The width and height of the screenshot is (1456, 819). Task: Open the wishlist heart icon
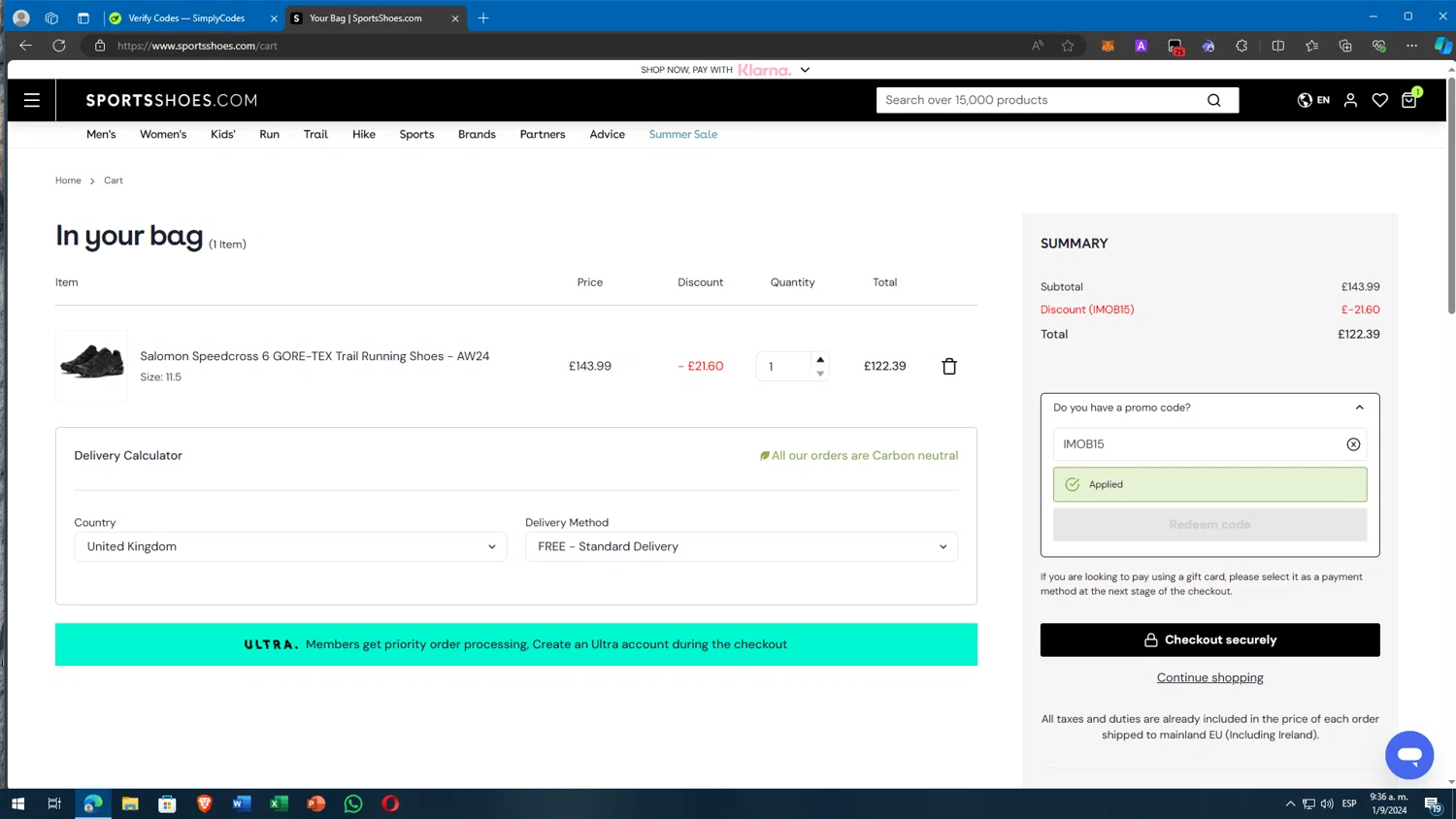[1379, 100]
